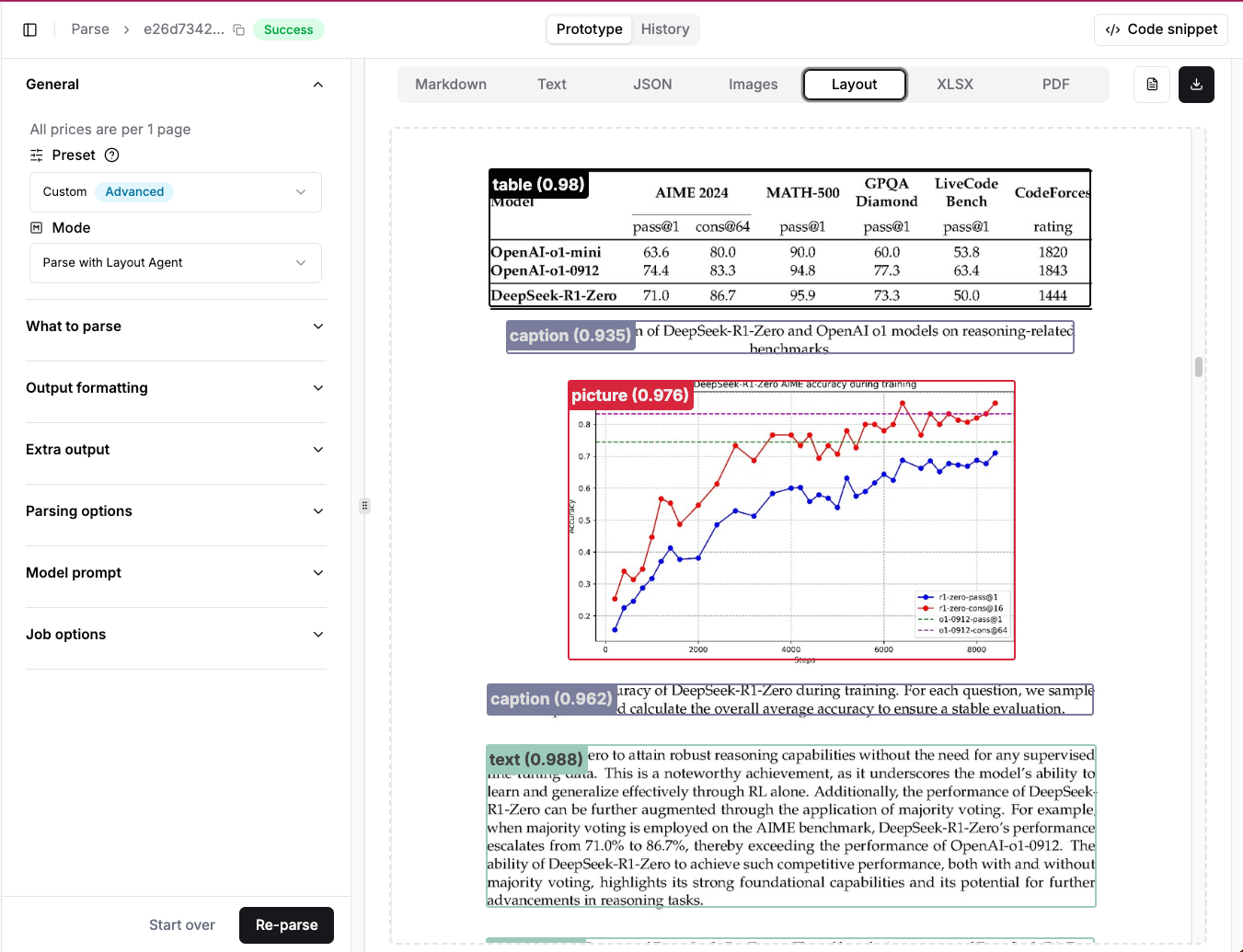The height and width of the screenshot is (952, 1243).
Task: Click the Preset help question-mark icon
Action: point(112,155)
